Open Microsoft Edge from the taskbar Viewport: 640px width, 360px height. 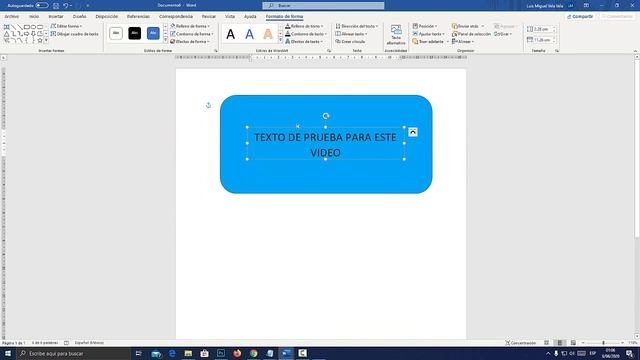(x=172, y=353)
